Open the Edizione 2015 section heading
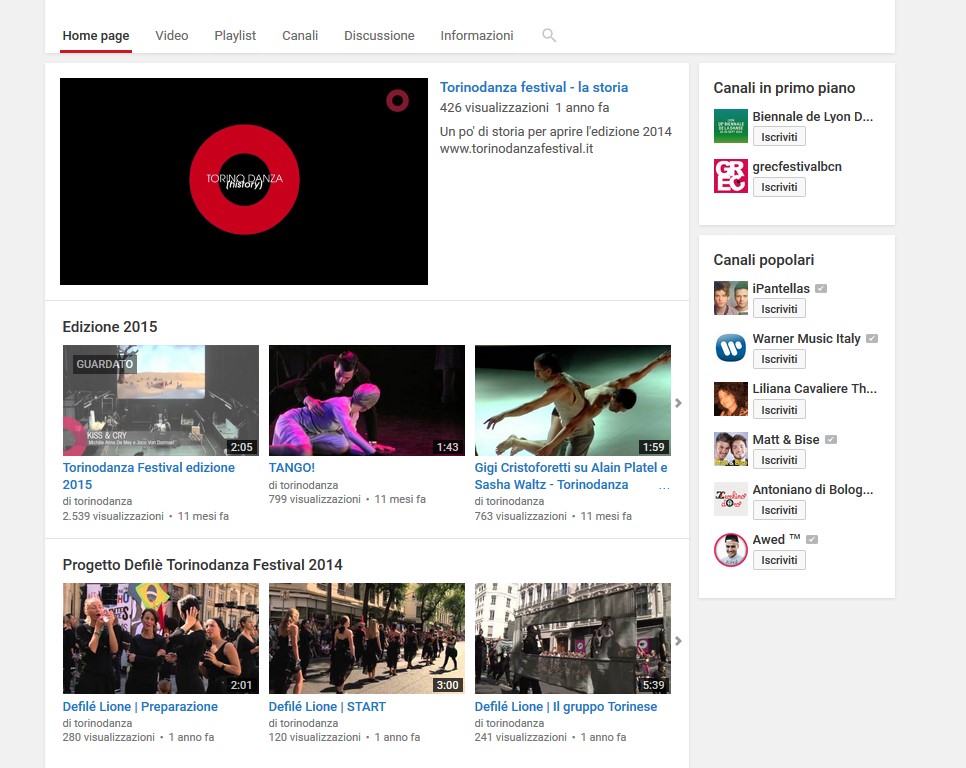 tap(110, 326)
